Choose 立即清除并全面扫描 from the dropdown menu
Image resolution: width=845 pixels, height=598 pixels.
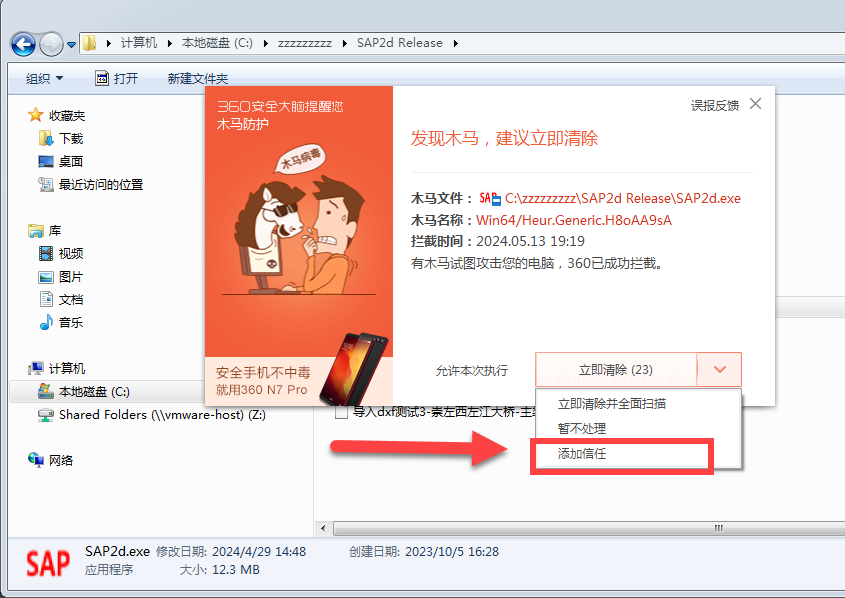pyautogui.click(x=612, y=404)
